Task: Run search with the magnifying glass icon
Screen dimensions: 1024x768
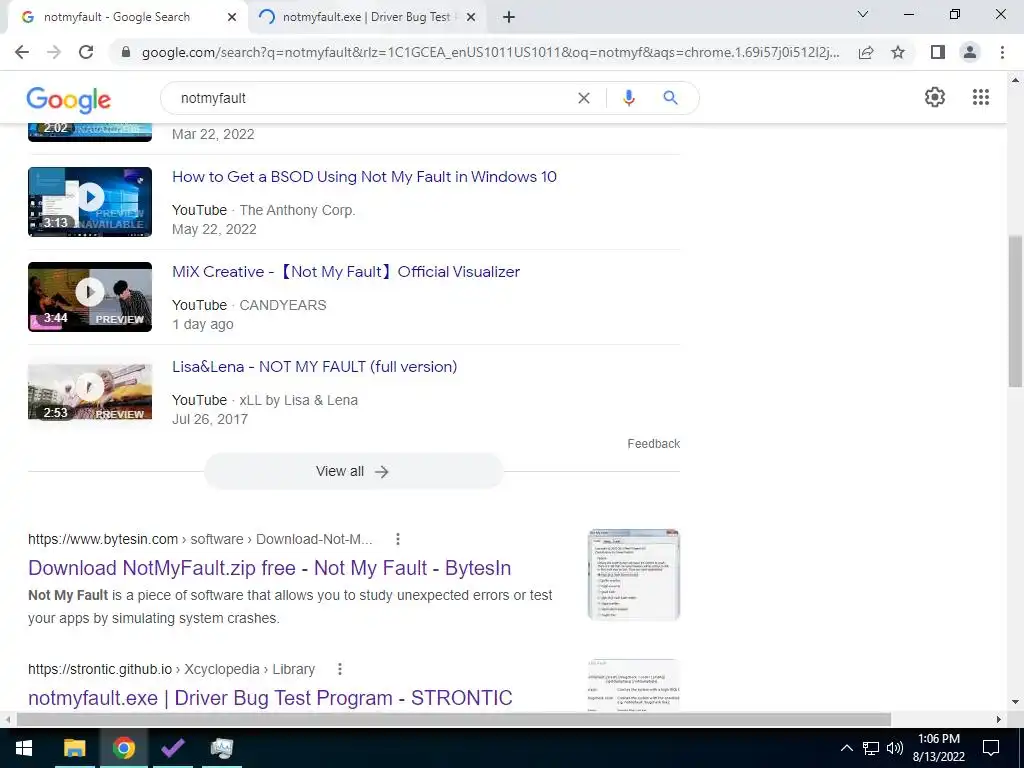Action: [670, 98]
